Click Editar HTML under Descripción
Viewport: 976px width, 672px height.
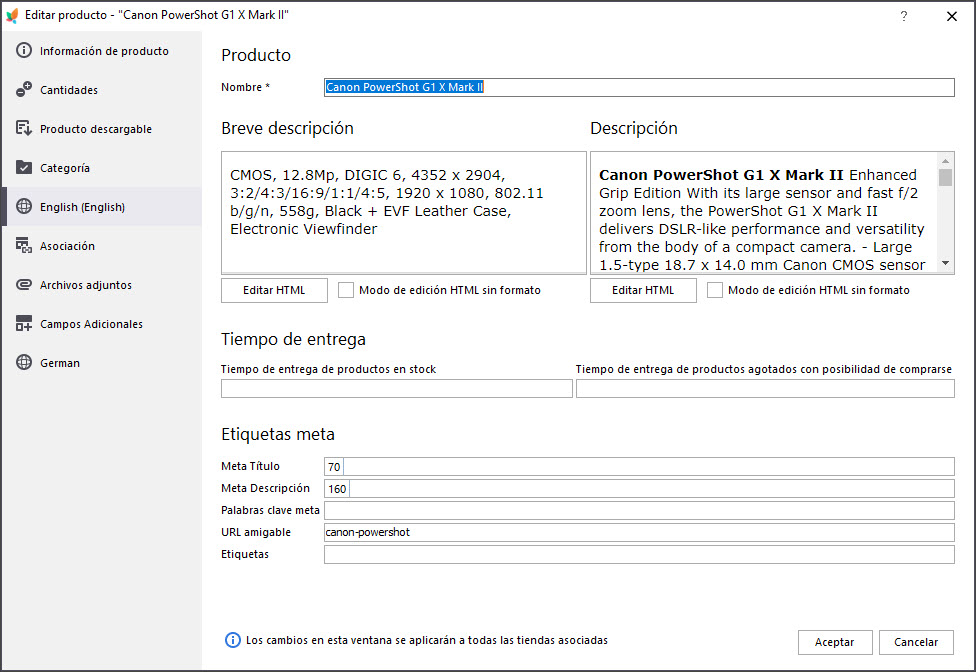point(643,290)
